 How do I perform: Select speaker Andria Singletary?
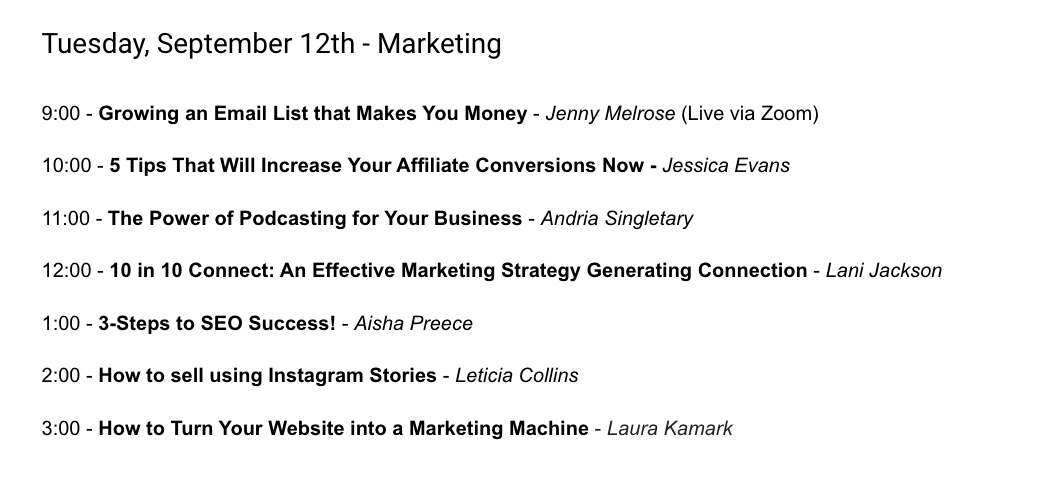pyautogui.click(x=616, y=218)
